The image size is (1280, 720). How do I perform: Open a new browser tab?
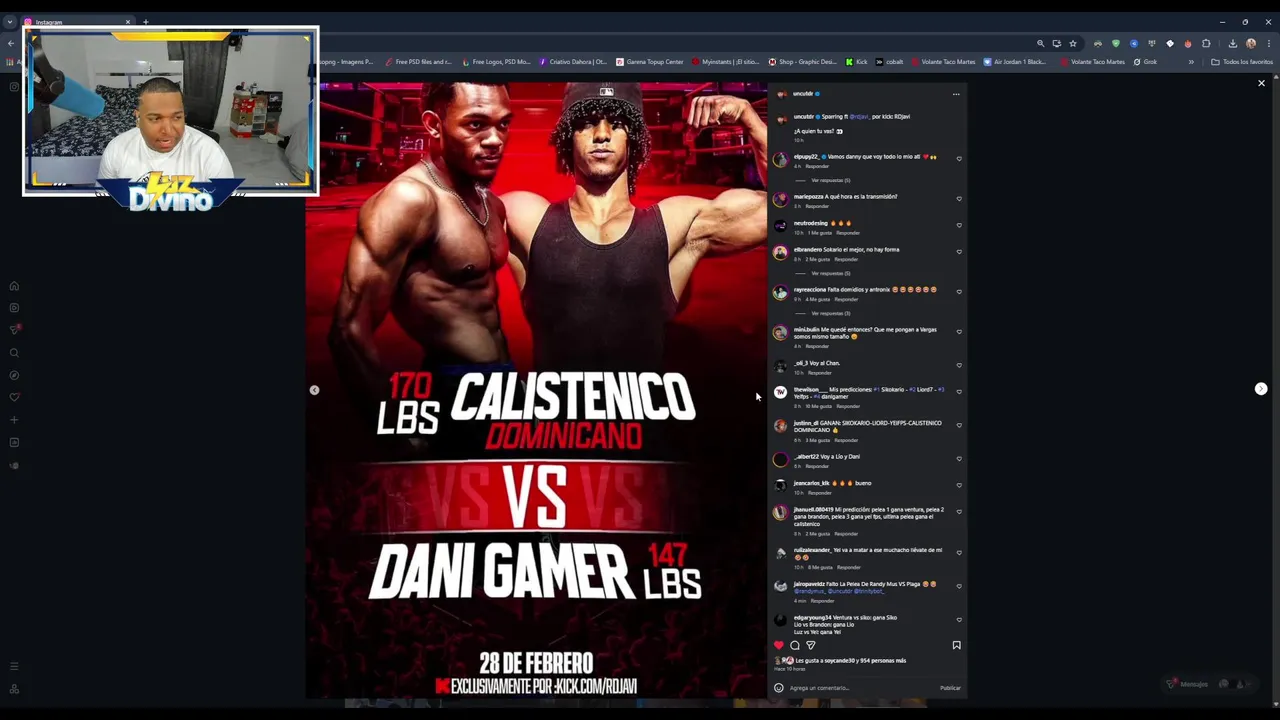coord(146,22)
